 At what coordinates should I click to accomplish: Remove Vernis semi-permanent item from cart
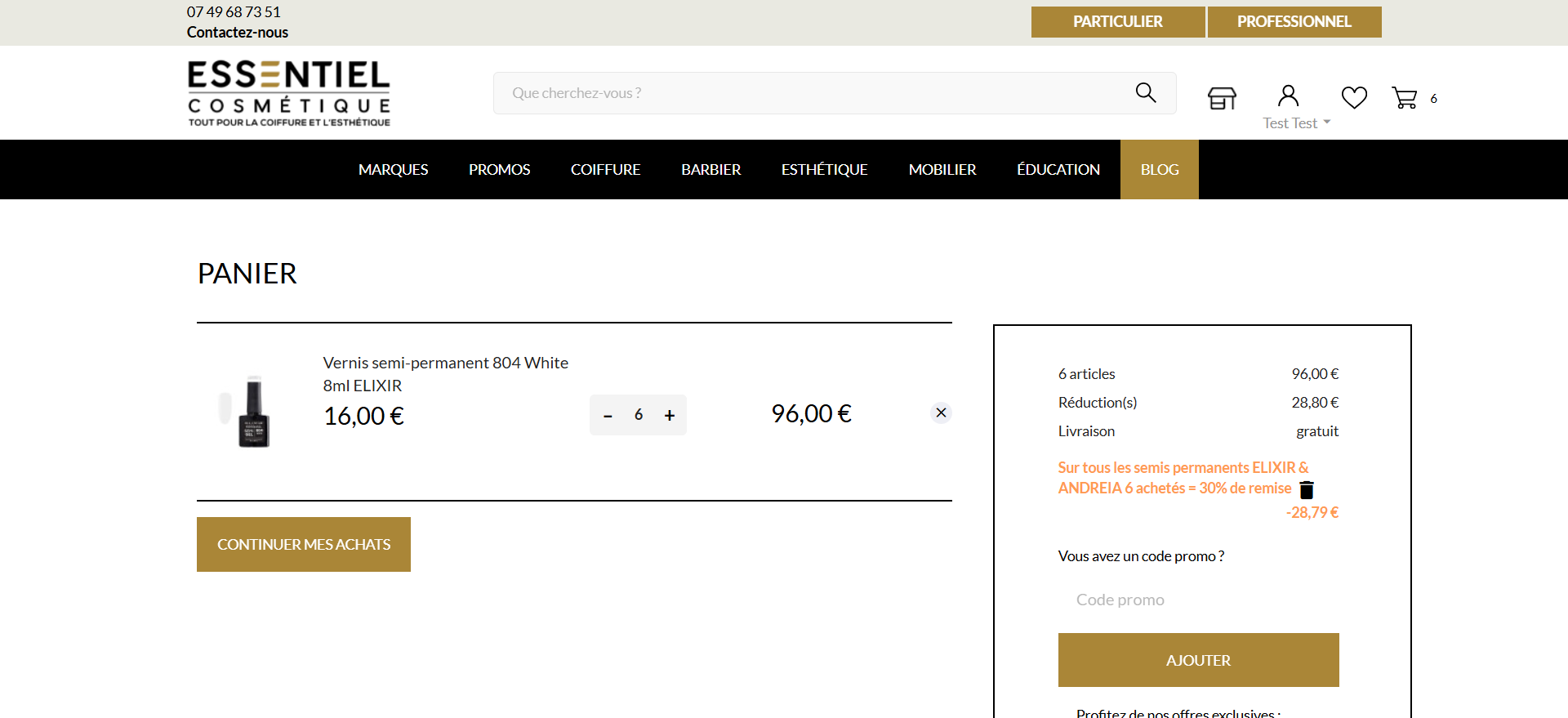pos(941,413)
